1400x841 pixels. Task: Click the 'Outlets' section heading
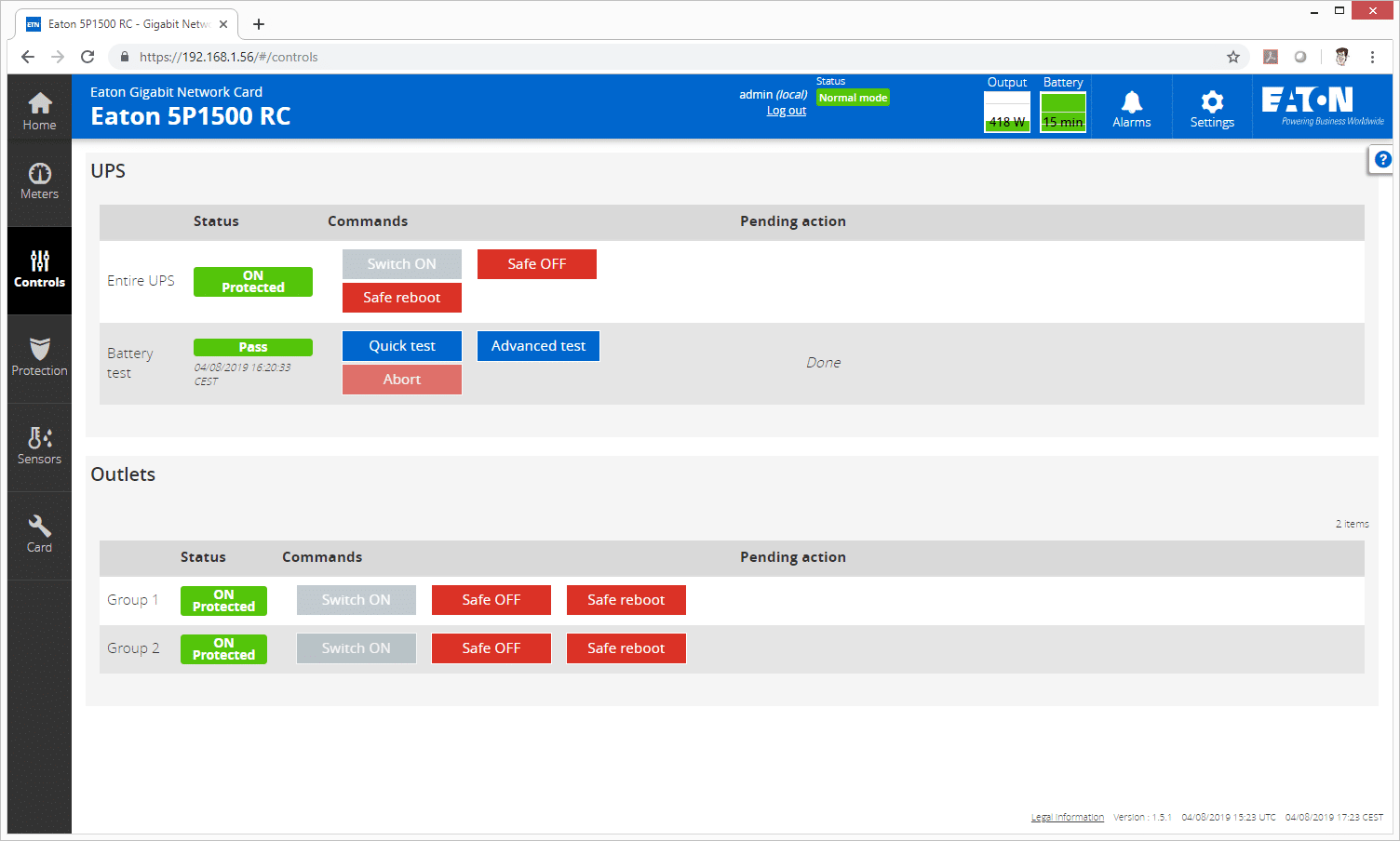click(123, 474)
